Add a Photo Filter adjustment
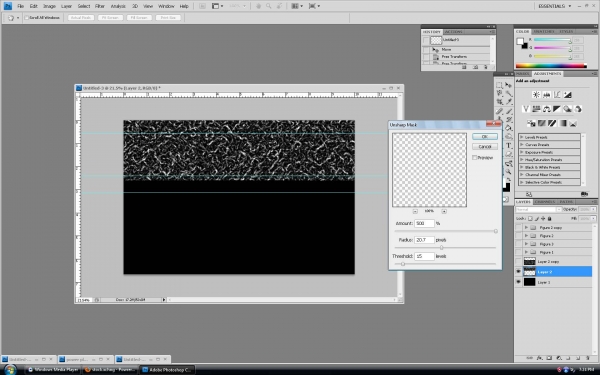 point(567,109)
